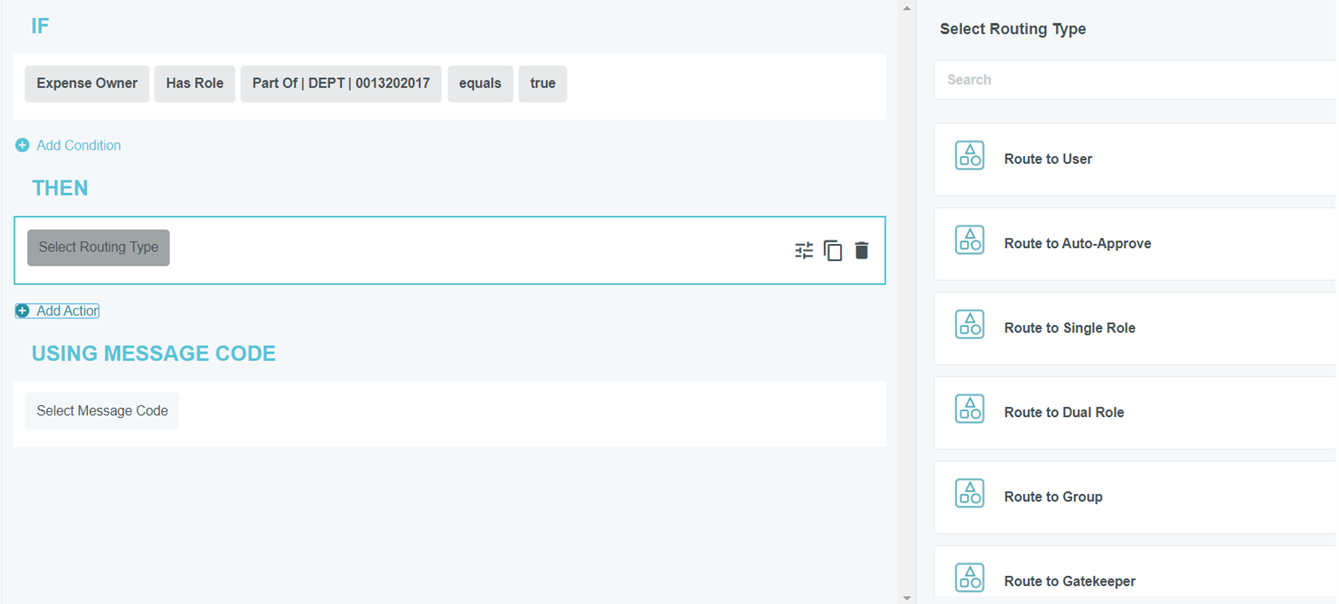The width and height of the screenshot is (1339, 604).
Task: Click the copy action icon
Action: click(833, 251)
